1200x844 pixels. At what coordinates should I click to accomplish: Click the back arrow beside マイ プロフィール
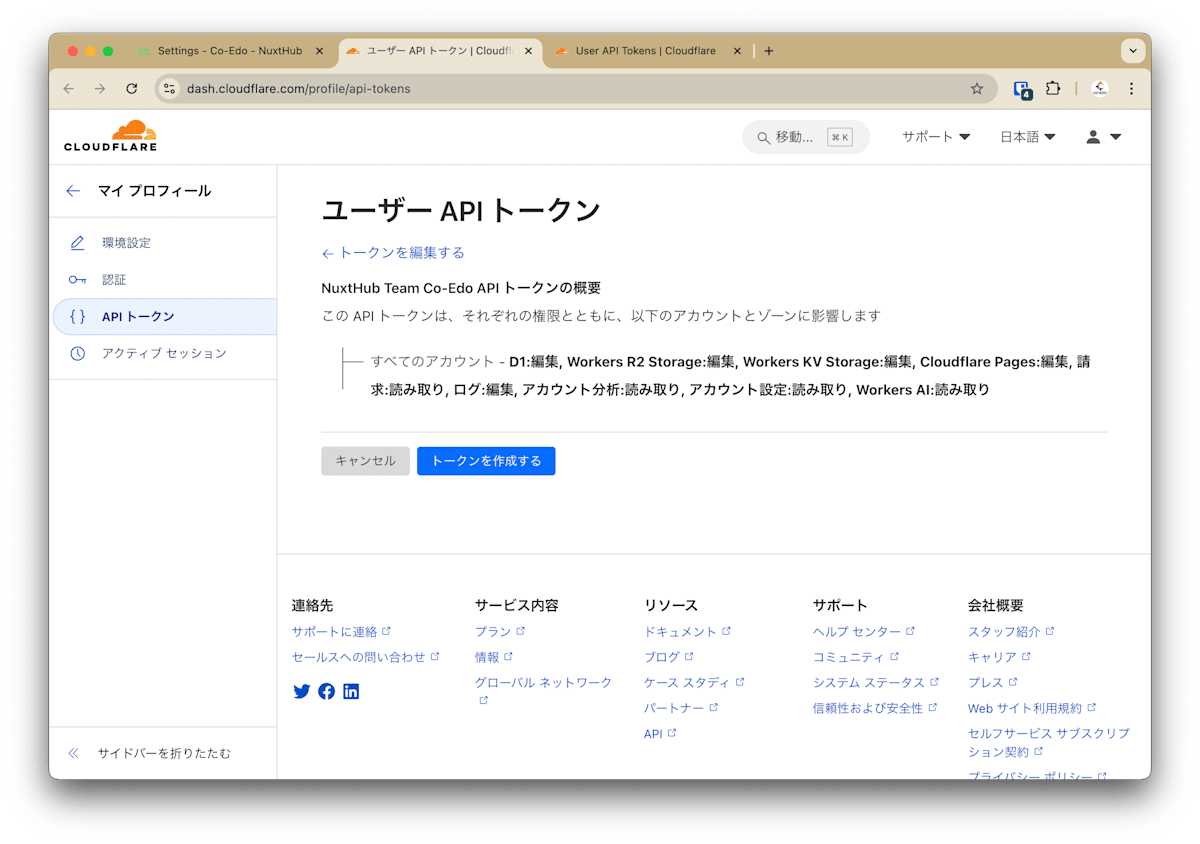click(73, 191)
